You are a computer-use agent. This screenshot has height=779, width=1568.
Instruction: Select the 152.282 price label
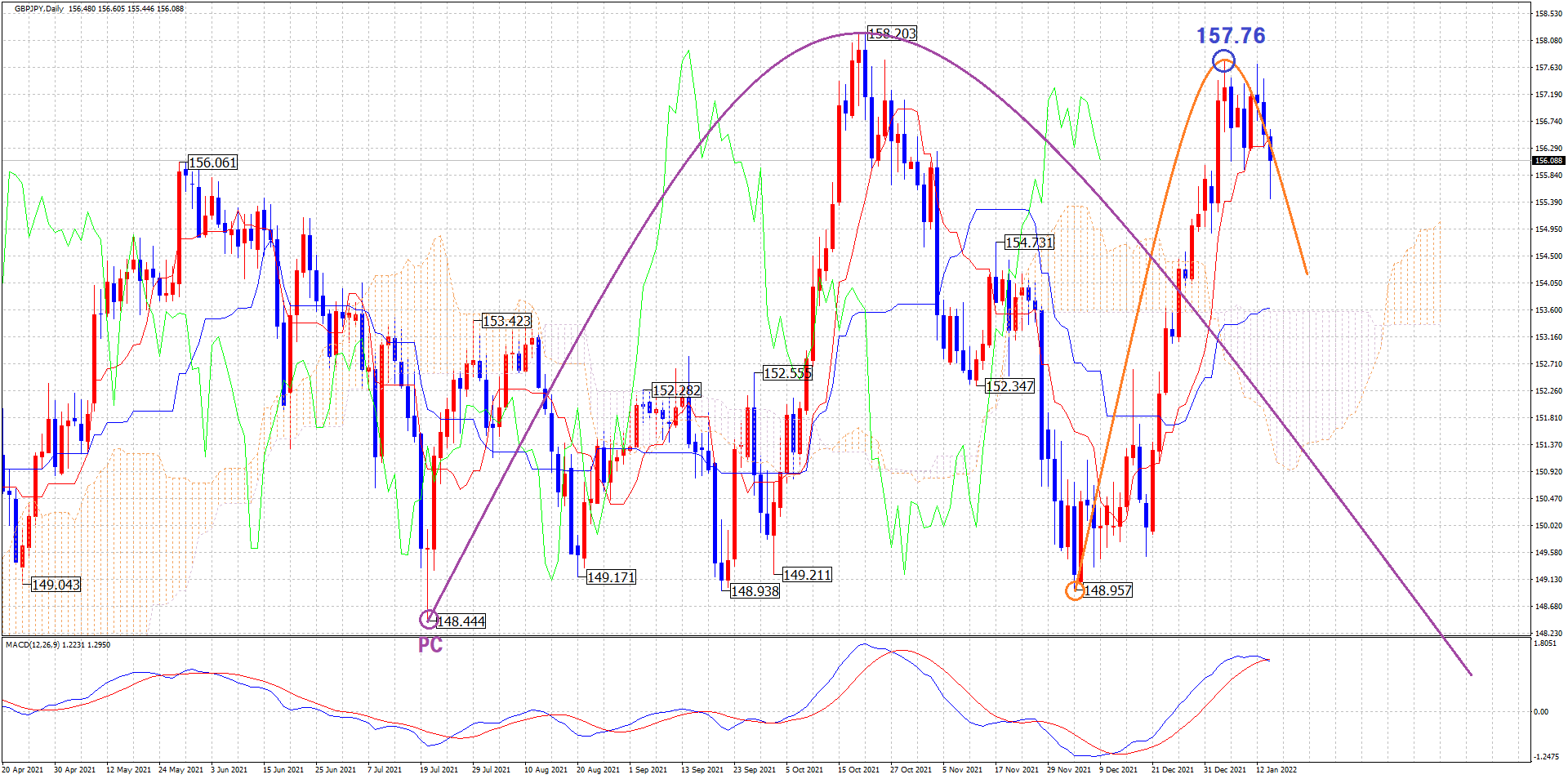click(x=676, y=390)
